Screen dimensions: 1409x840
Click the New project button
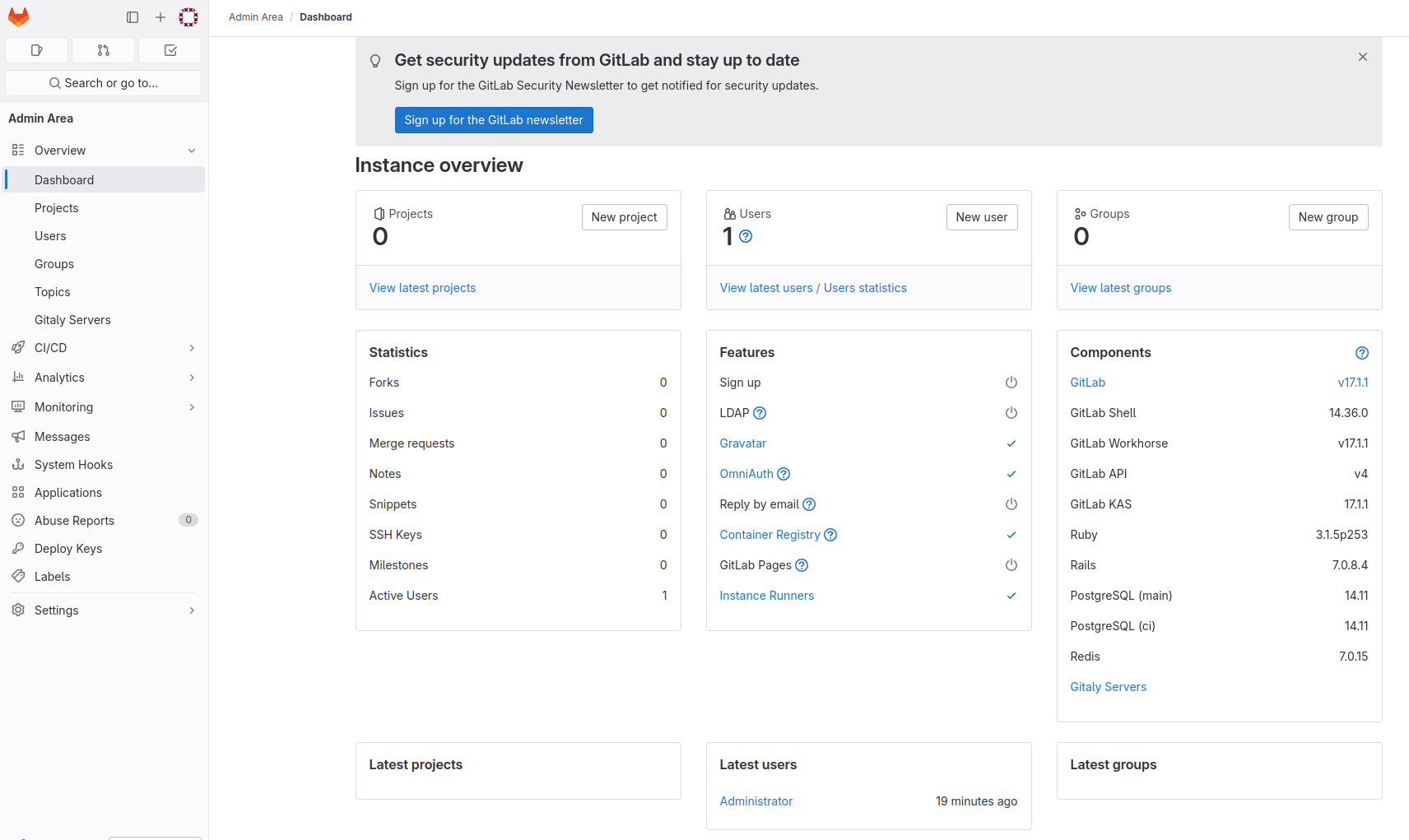[624, 217]
